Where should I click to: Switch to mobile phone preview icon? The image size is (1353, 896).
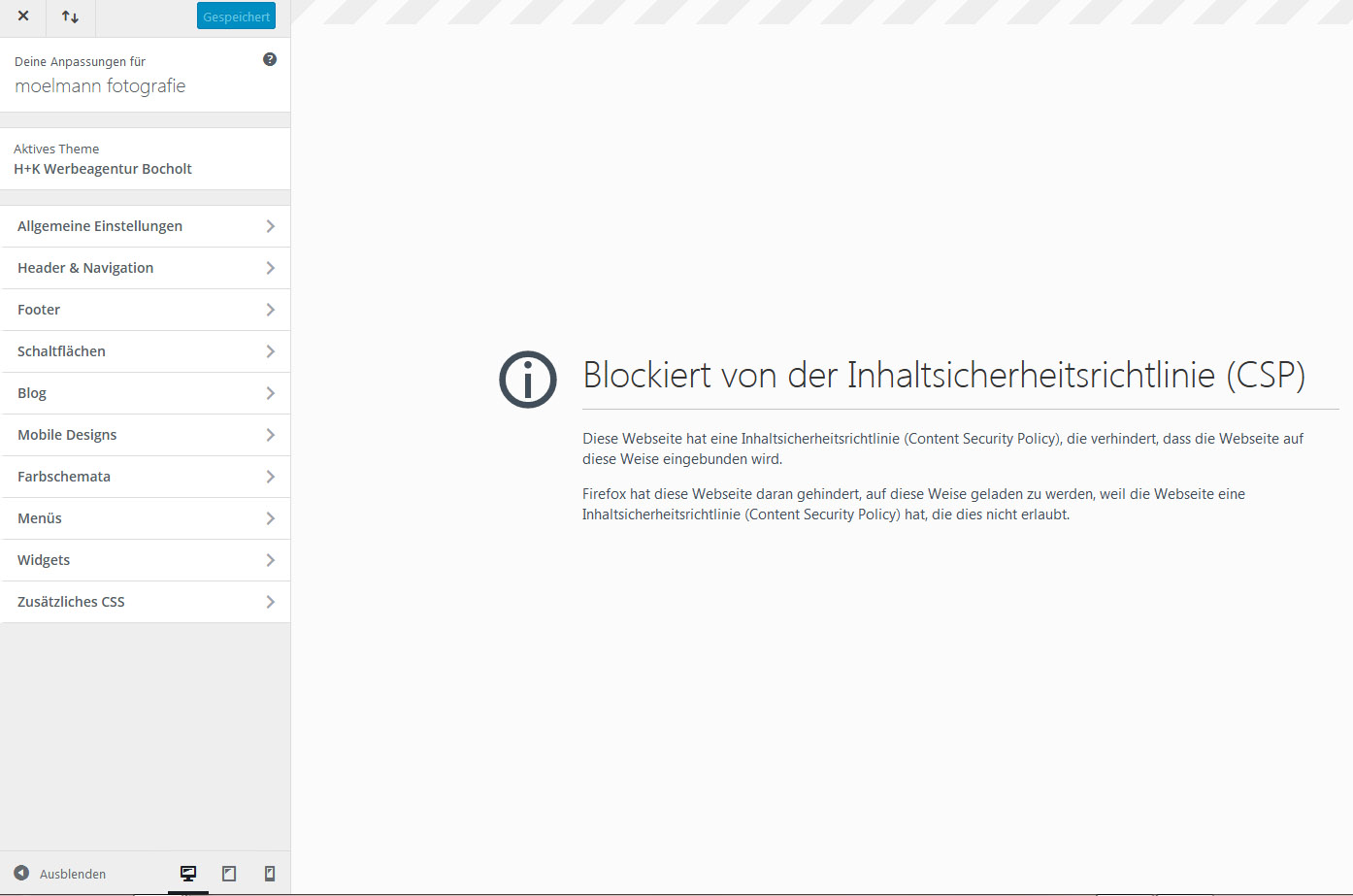coord(270,874)
